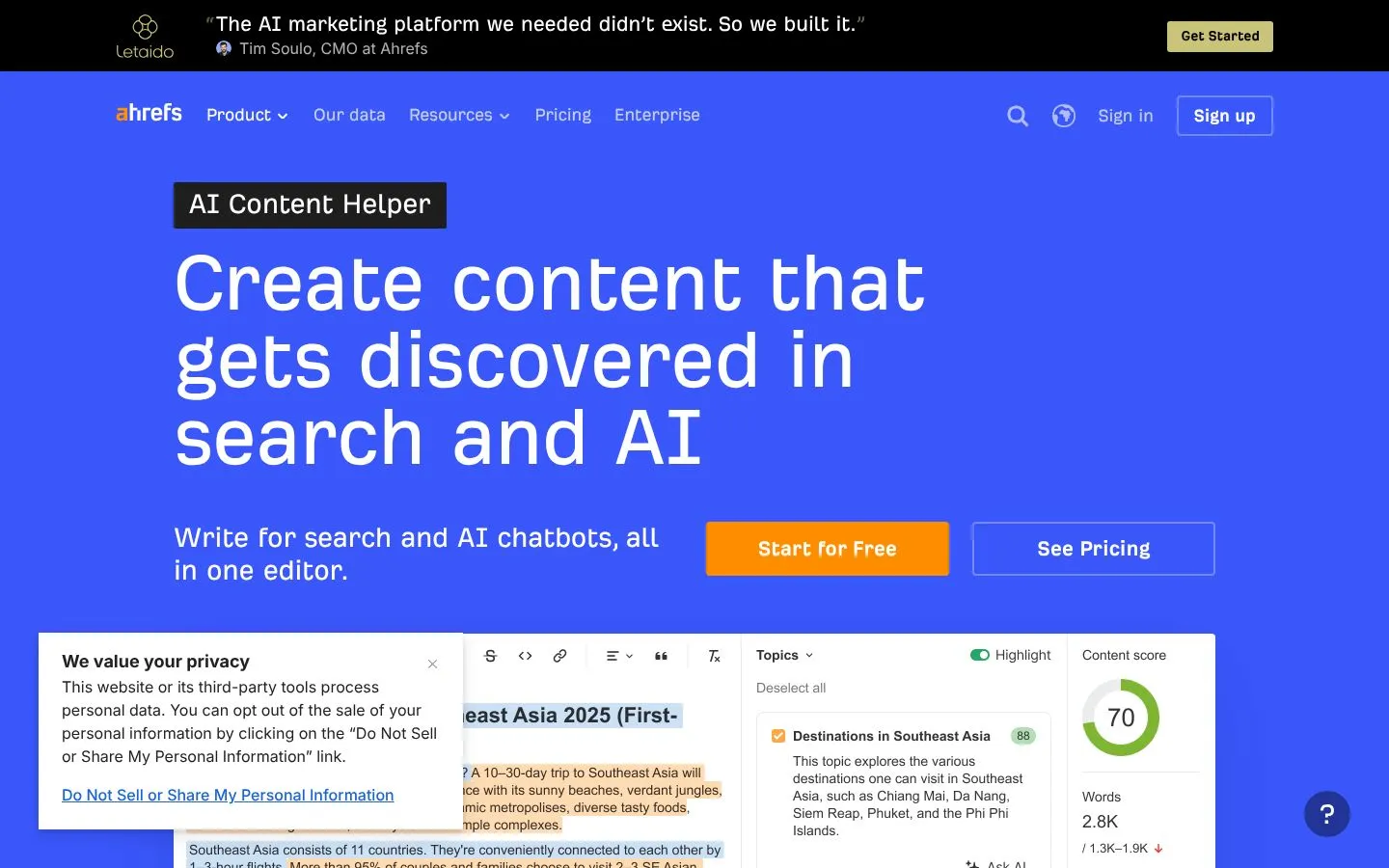This screenshot has width=1389, height=868.
Task: Click Tim Soulo's avatar in the banner
Action: click(x=224, y=48)
